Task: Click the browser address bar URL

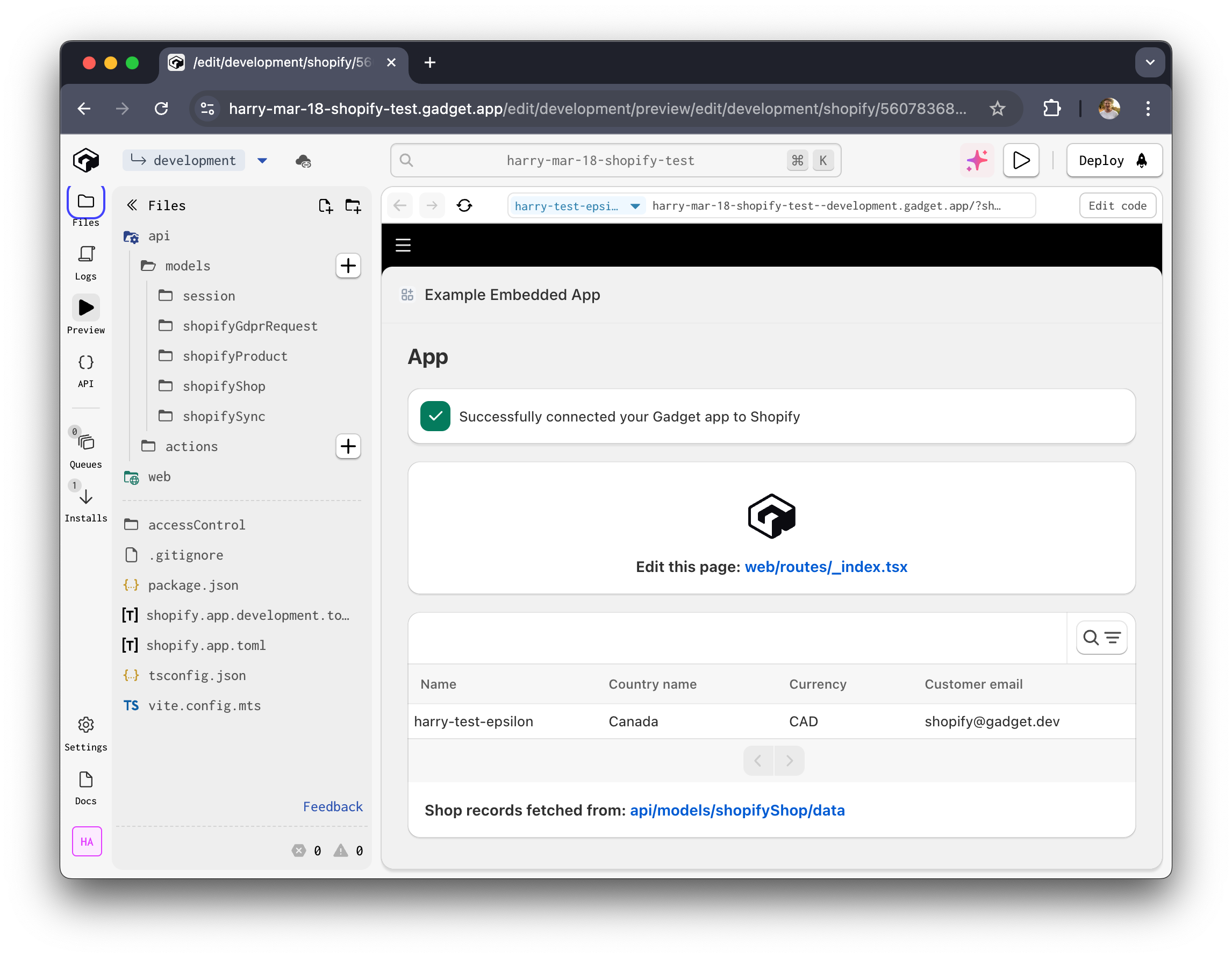Action: point(597,108)
